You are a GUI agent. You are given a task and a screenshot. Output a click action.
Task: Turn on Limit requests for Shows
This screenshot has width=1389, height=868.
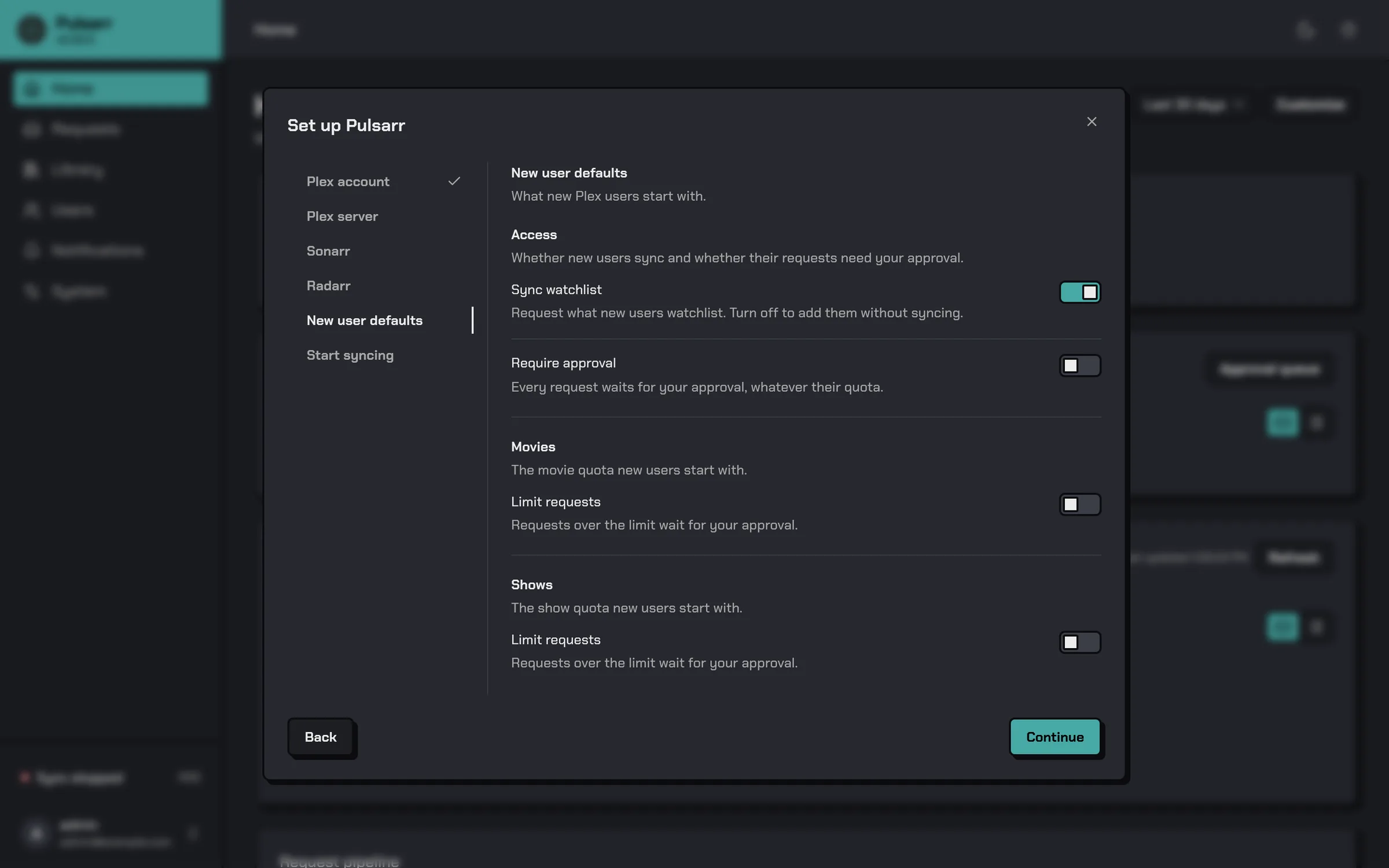[x=1080, y=642]
